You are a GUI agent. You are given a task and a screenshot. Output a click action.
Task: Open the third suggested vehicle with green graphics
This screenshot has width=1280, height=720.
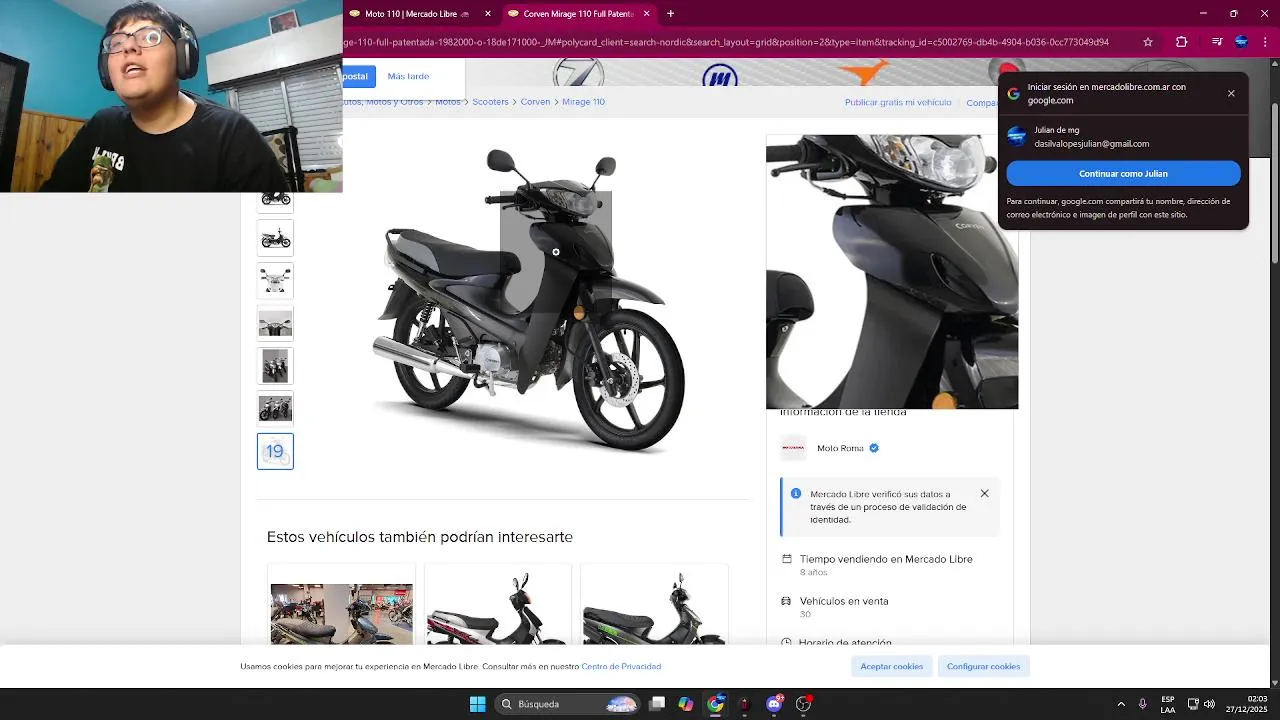pyautogui.click(x=654, y=608)
